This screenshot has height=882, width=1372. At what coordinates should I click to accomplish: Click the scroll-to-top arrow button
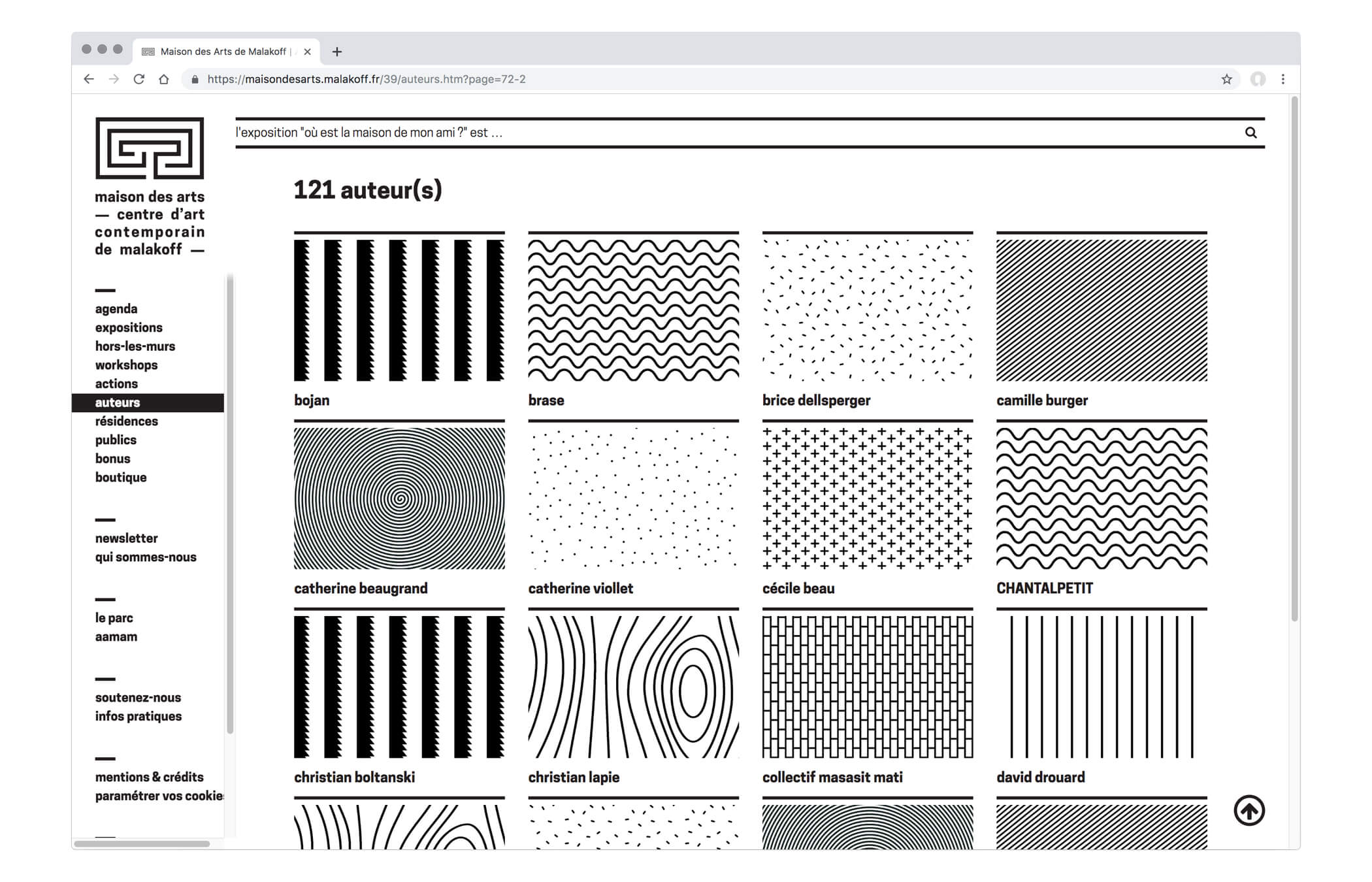[1249, 810]
